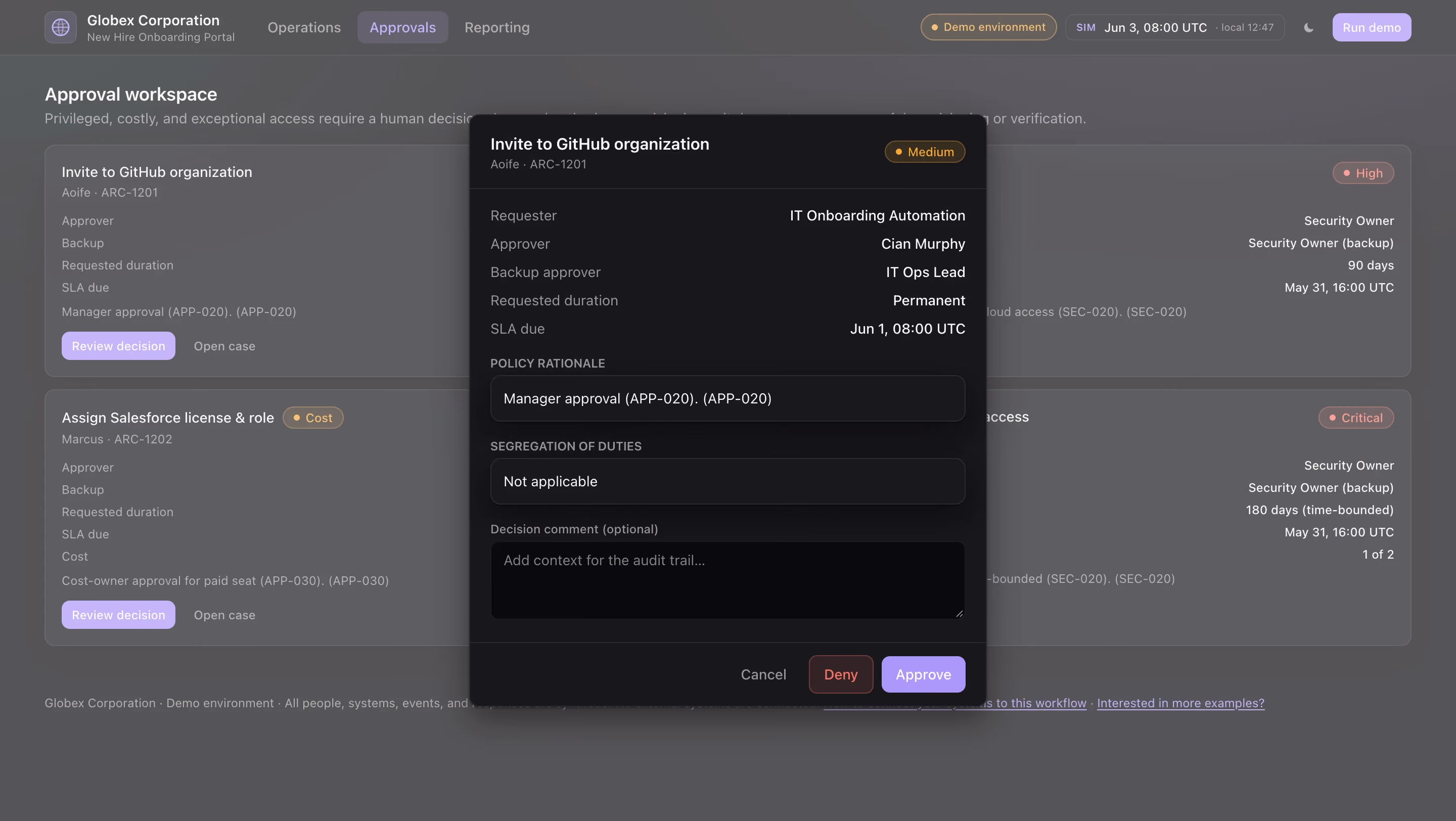Screen dimensions: 1456x821
Task: Click the High risk badge
Action: [1363, 173]
